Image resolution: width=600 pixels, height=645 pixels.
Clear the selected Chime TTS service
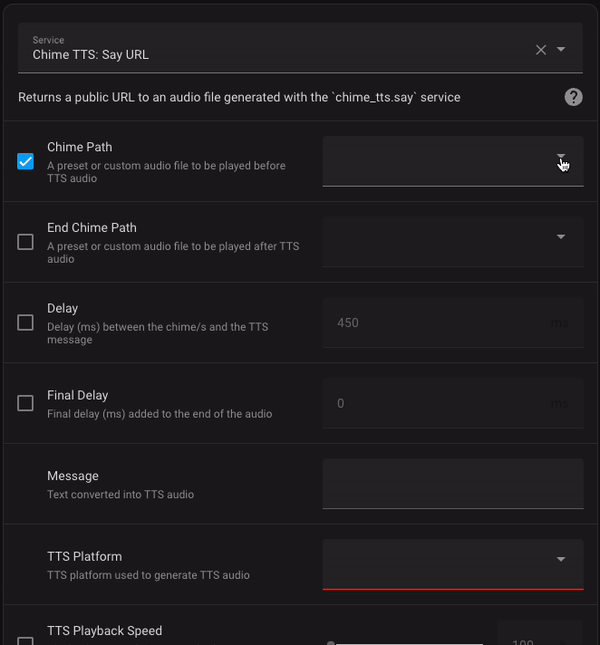[541, 50]
